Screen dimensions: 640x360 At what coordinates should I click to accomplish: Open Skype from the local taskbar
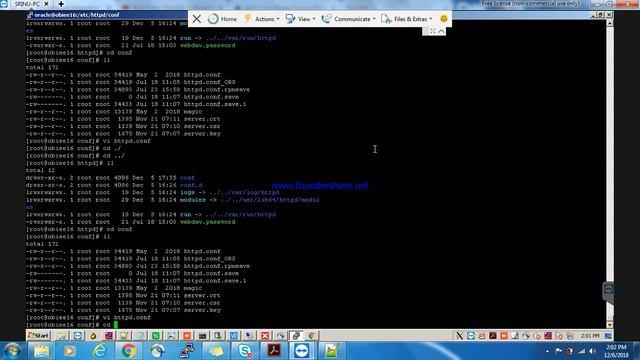[x=244, y=351]
